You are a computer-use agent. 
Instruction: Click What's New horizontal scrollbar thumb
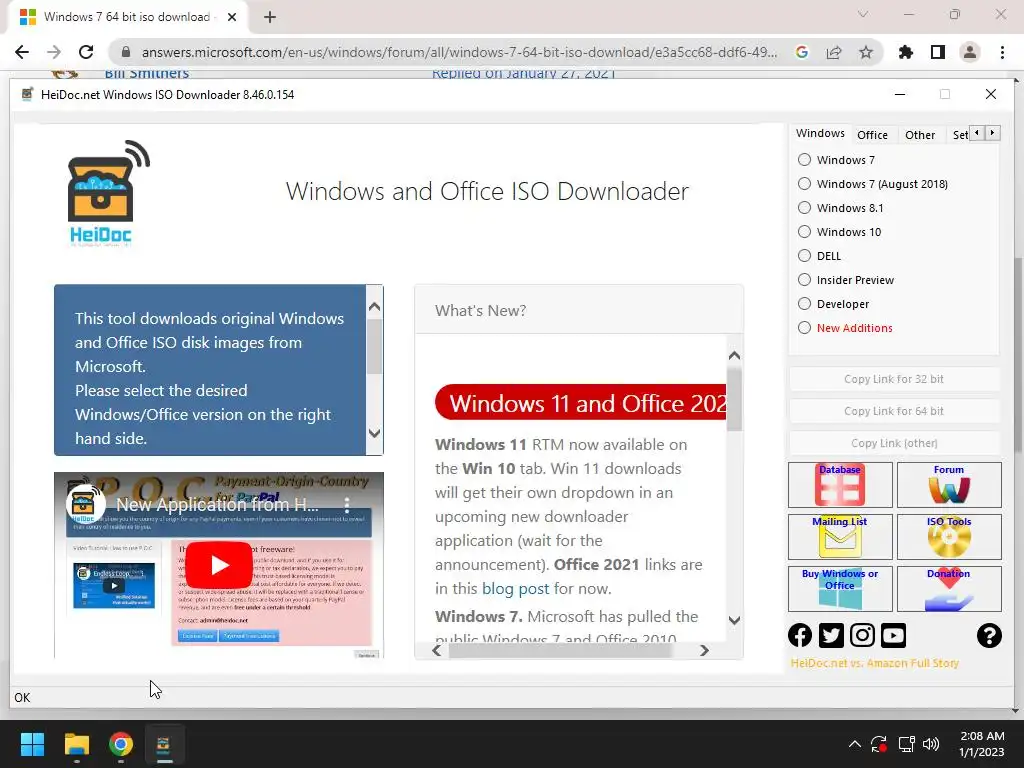point(561,650)
